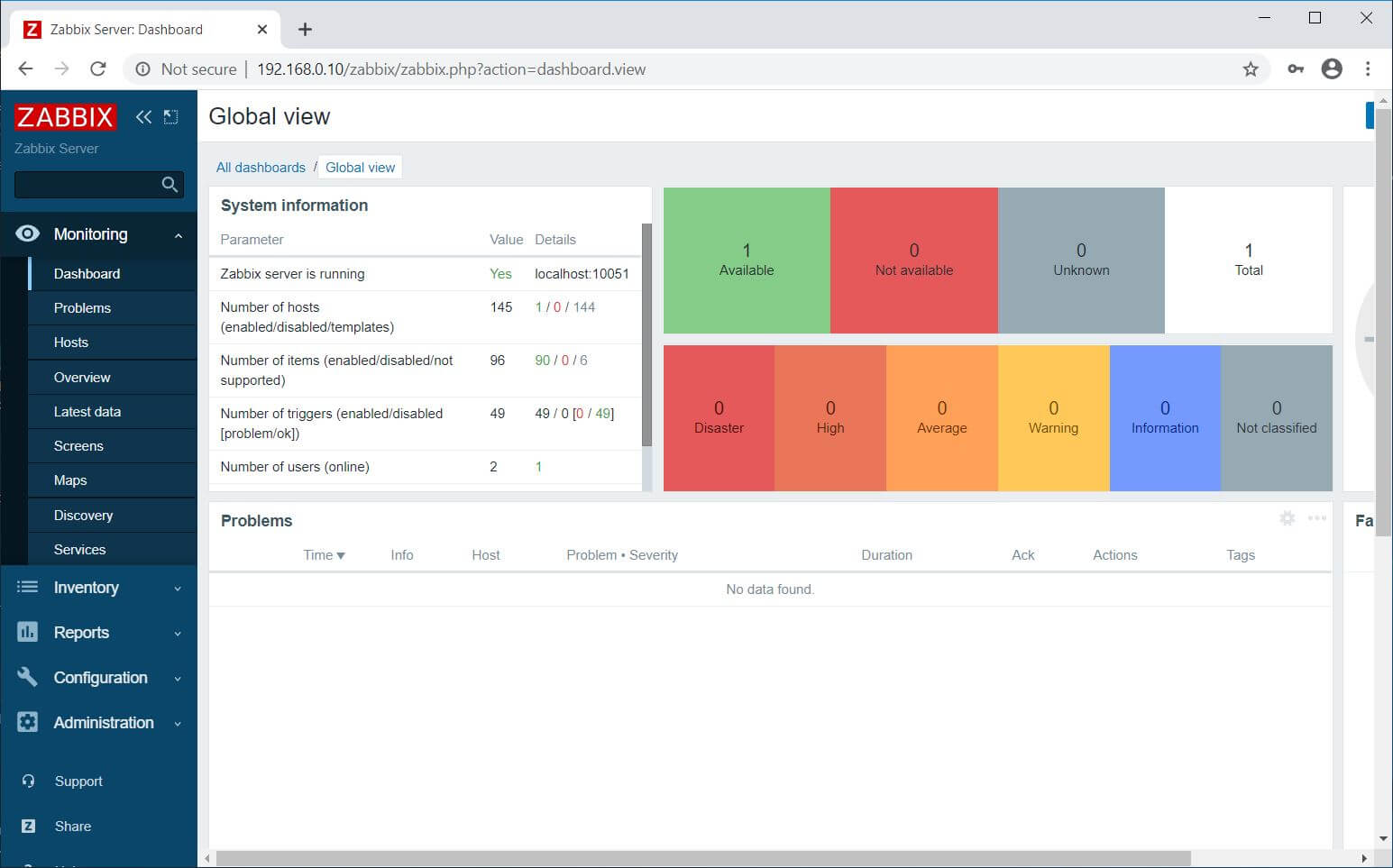
Task: Bookmark page with star icon
Action: [x=1251, y=69]
